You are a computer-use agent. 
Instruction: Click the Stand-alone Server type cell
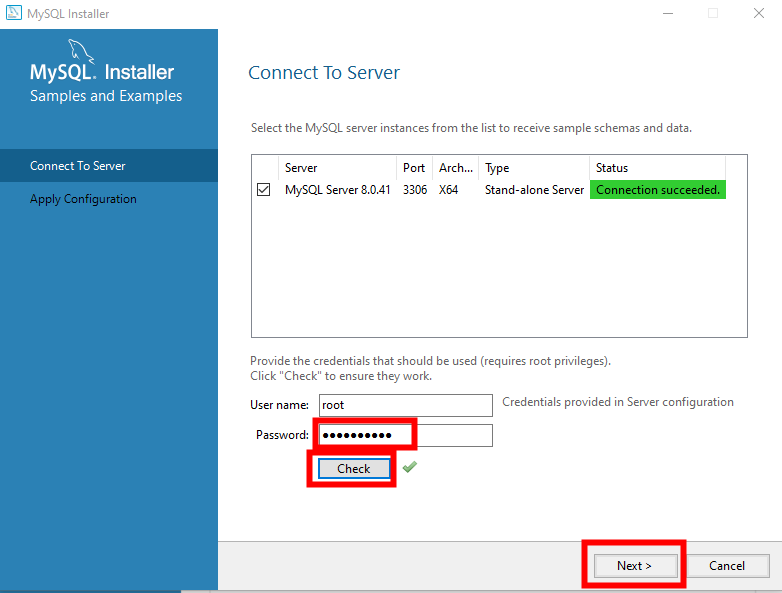(x=534, y=190)
